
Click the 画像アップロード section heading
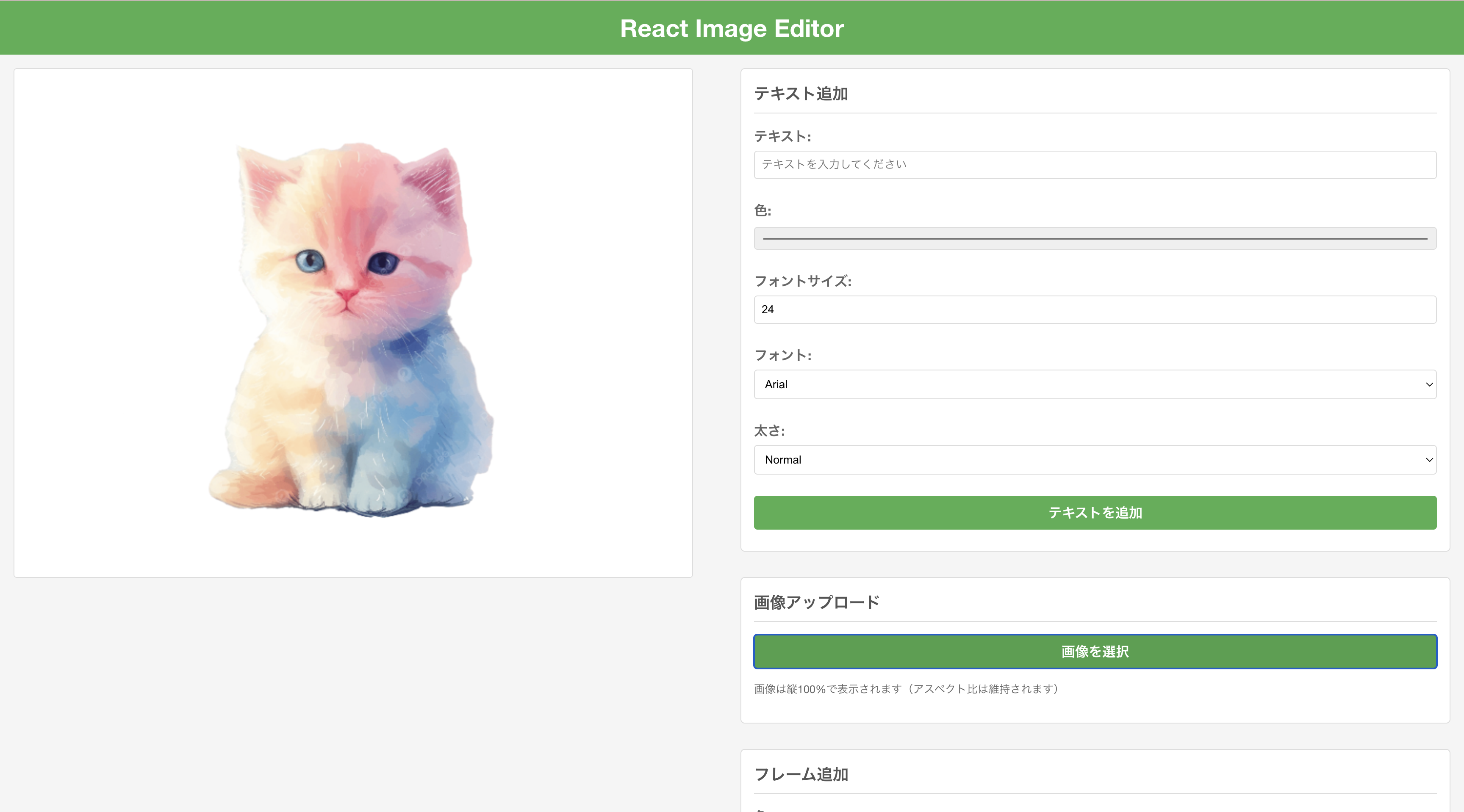816,602
